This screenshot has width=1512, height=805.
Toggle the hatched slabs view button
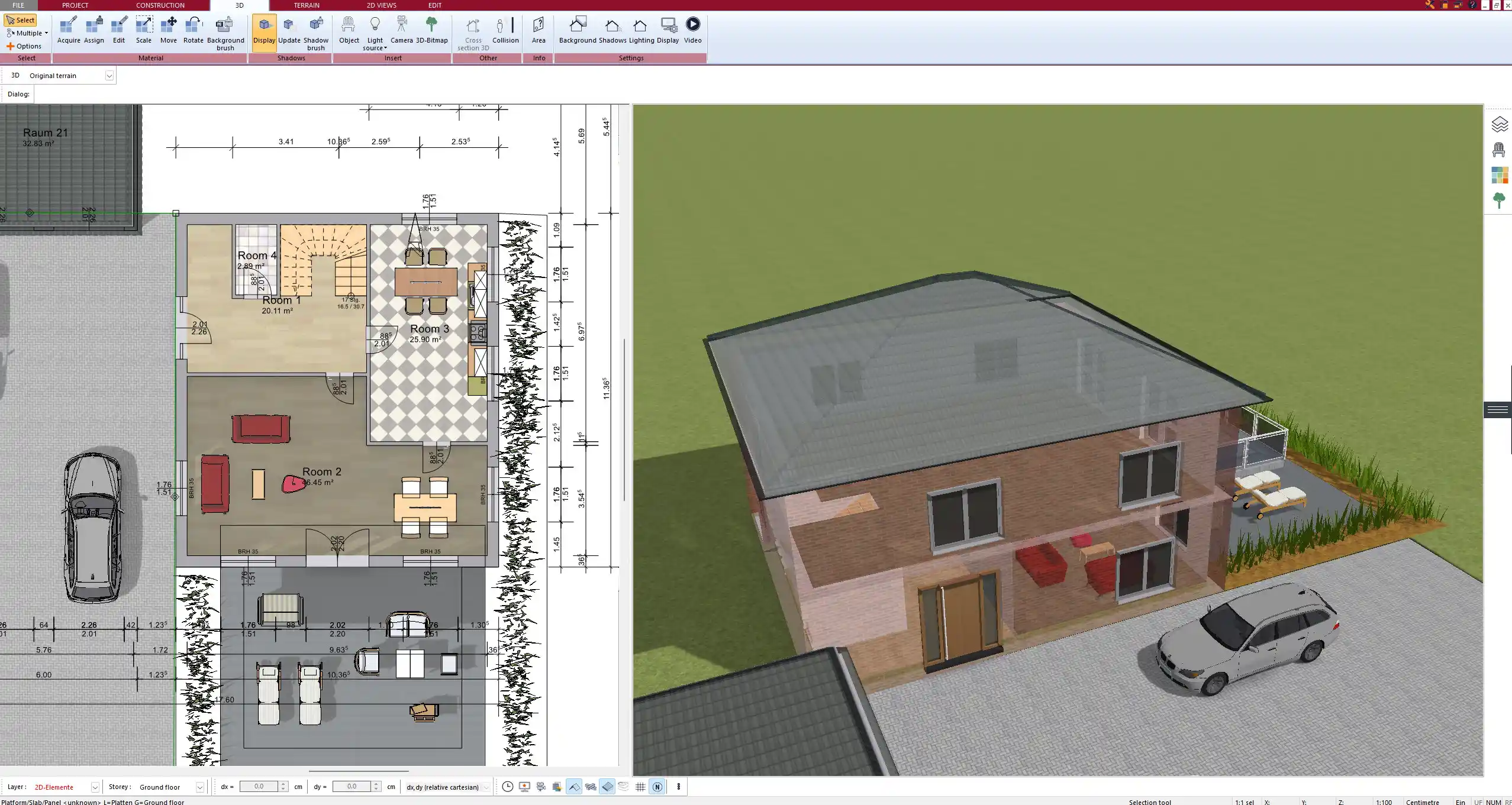[591, 787]
